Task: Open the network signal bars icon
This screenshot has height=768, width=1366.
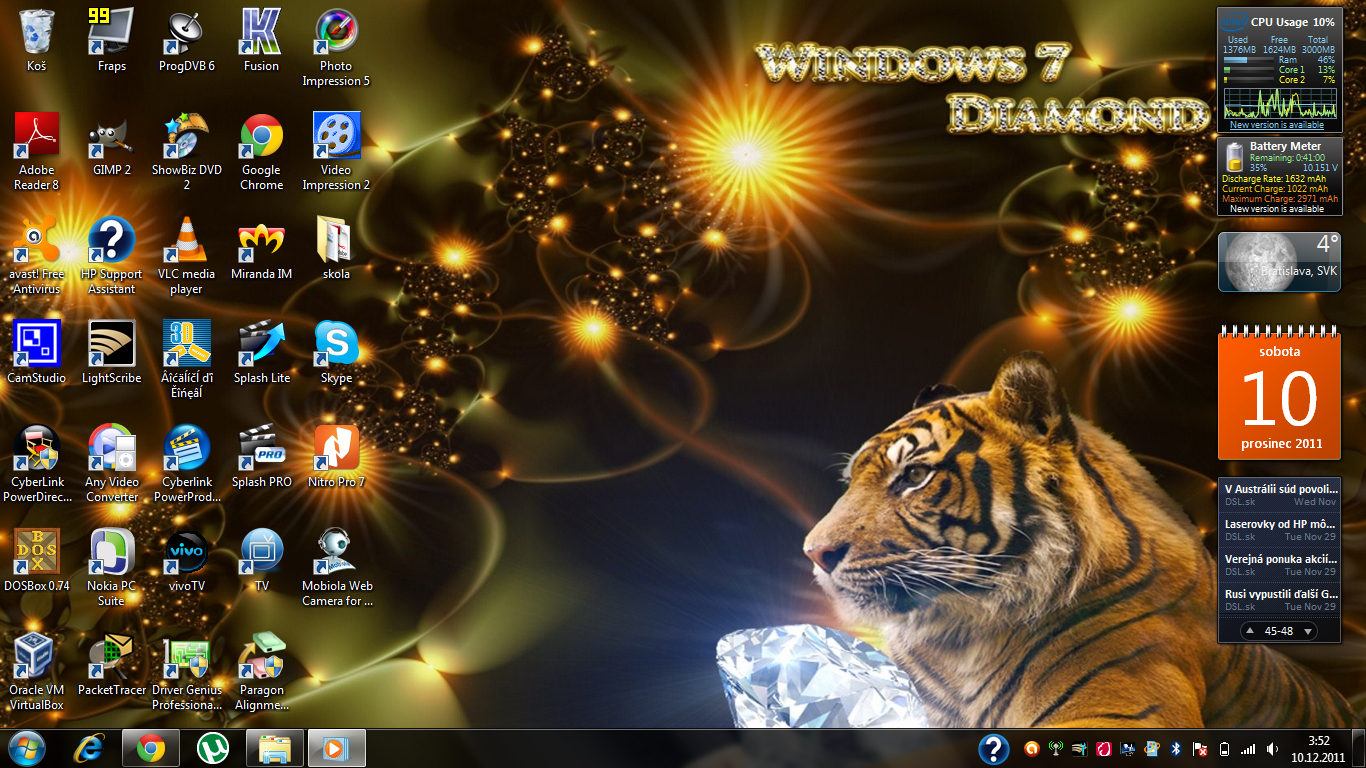Action: (1248, 748)
